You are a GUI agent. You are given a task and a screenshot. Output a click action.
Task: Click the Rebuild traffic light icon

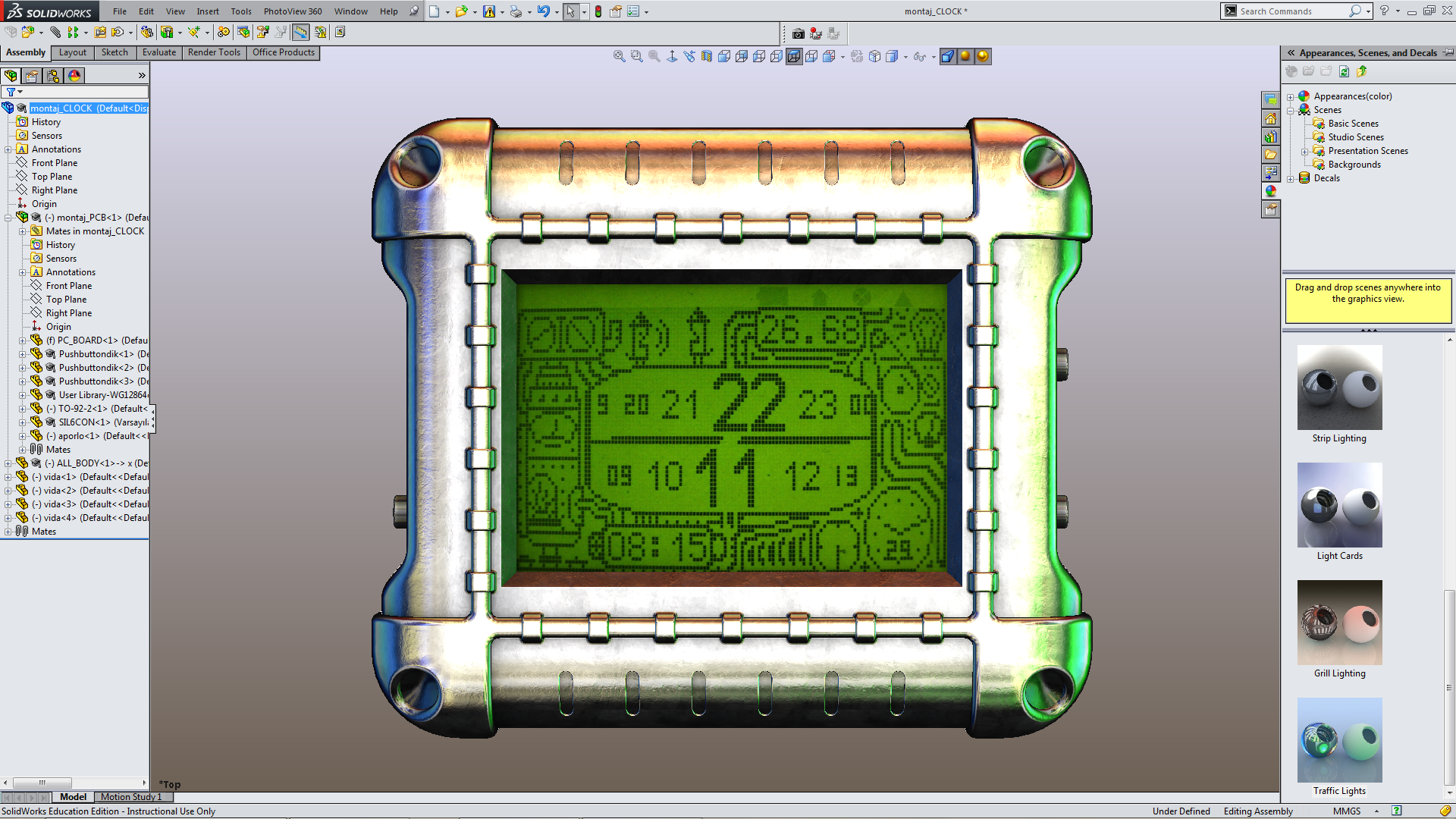(x=598, y=11)
